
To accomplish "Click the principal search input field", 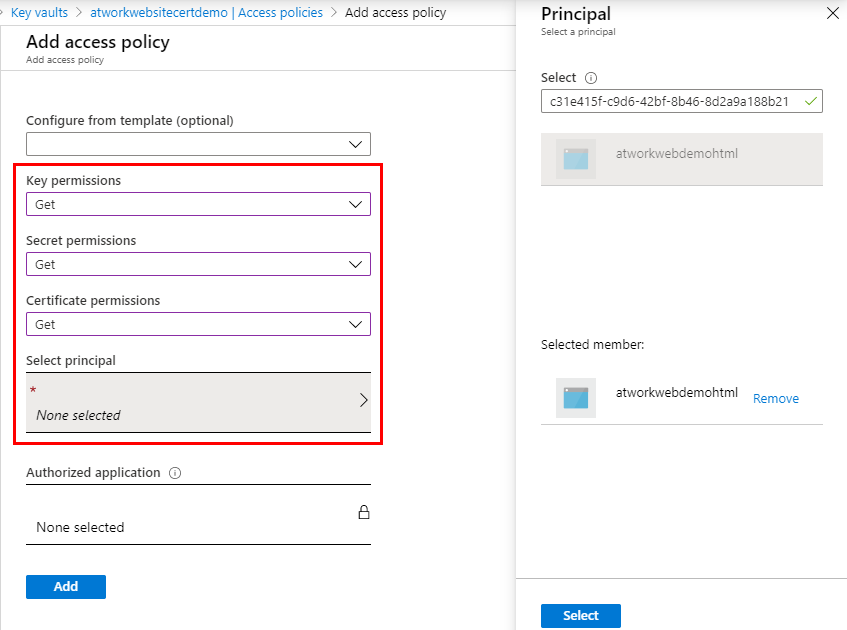I will (670, 101).
